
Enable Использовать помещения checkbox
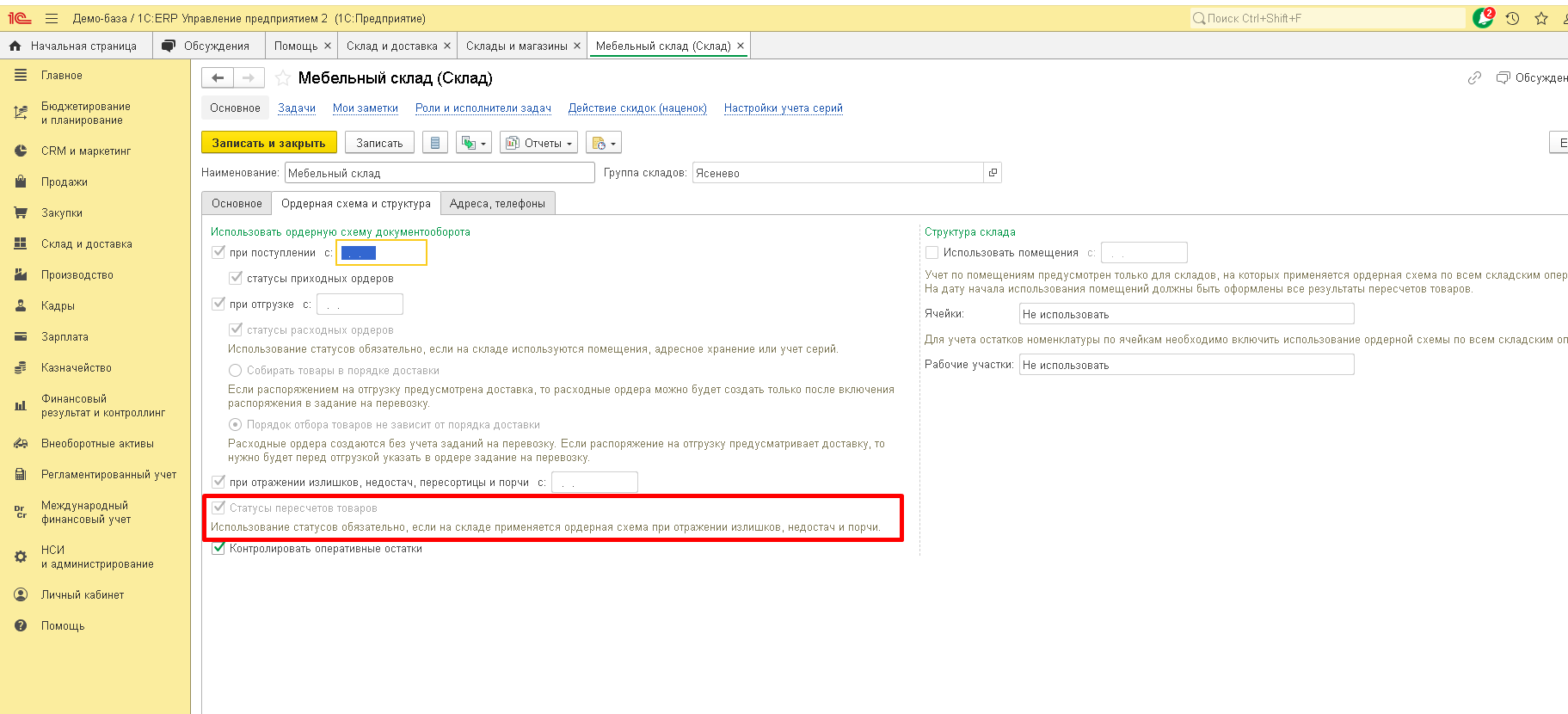coord(932,253)
